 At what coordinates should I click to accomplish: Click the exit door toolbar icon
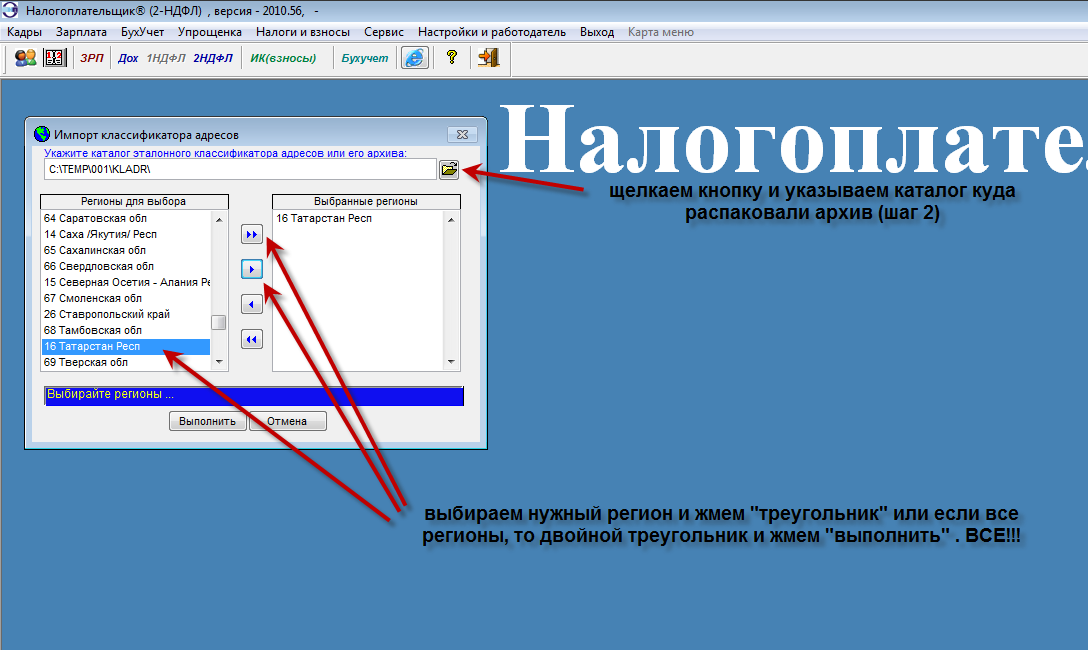point(488,58)
